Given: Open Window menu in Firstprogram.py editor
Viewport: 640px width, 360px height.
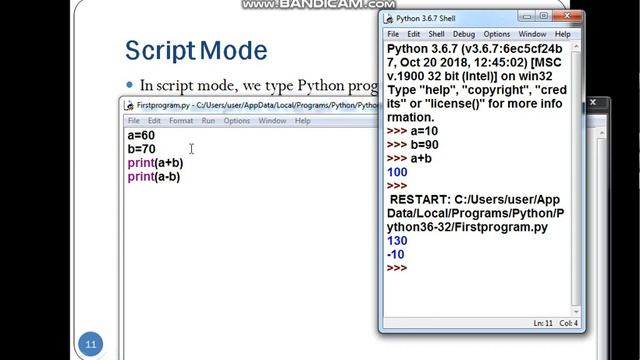Looking at the screenshot, I should click(x=272, y=121).
